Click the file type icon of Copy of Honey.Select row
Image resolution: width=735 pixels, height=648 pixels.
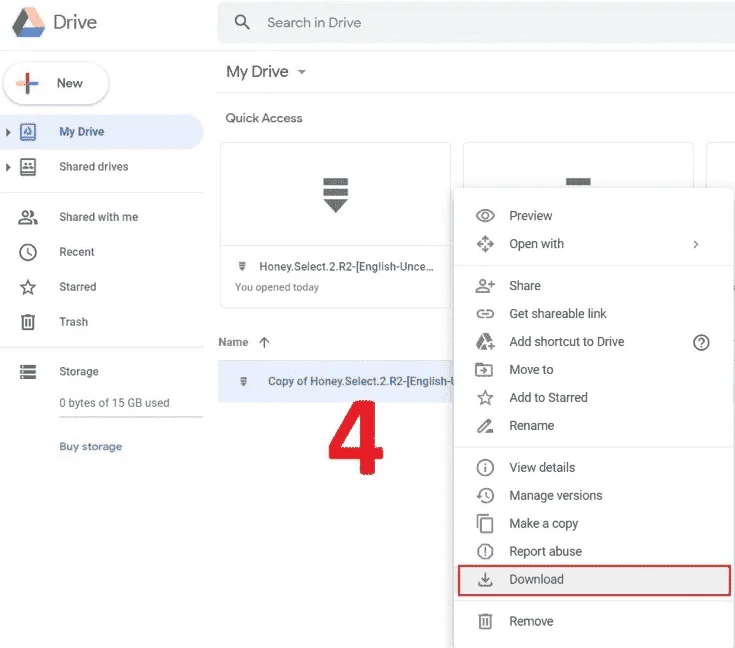[x=243, y=381]
